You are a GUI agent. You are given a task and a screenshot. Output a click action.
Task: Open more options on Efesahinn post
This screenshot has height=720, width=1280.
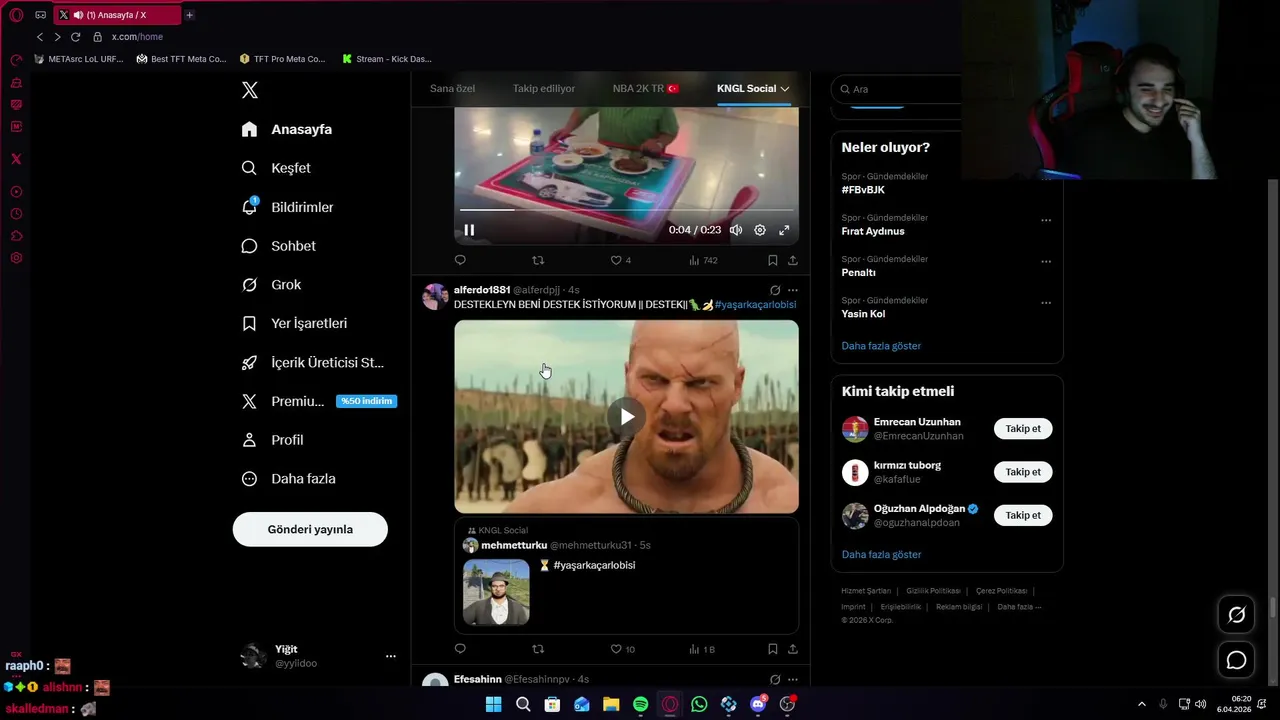[x=793, y=680]
